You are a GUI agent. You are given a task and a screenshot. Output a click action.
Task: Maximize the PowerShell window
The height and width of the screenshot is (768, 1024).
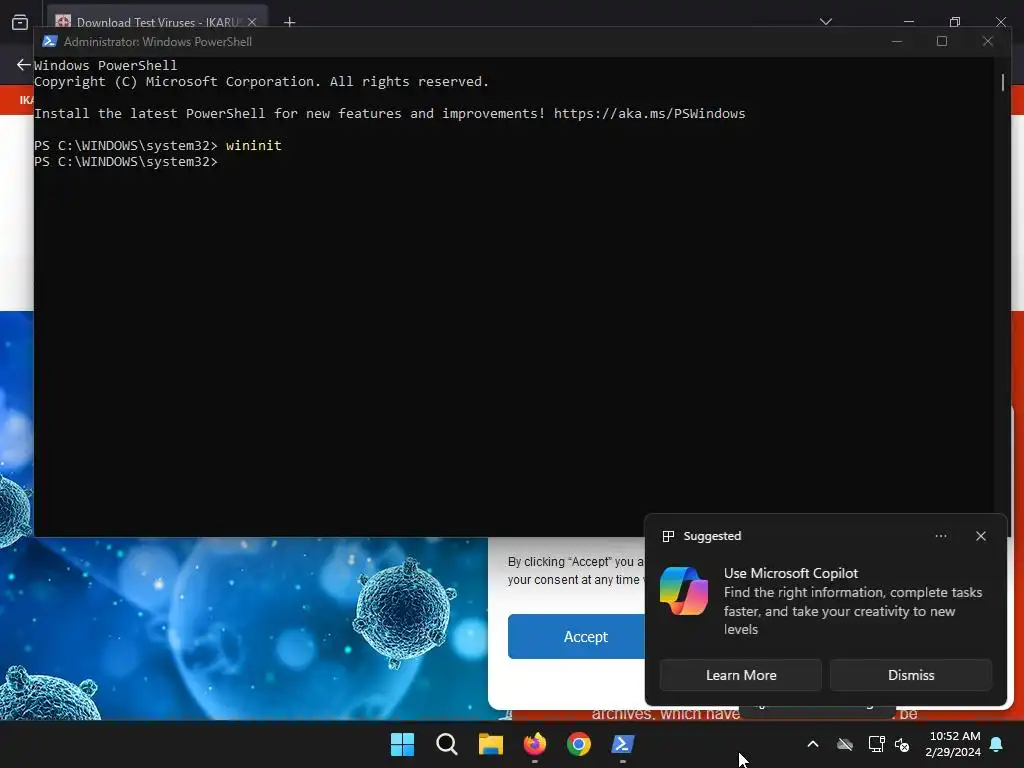point(942,41)
